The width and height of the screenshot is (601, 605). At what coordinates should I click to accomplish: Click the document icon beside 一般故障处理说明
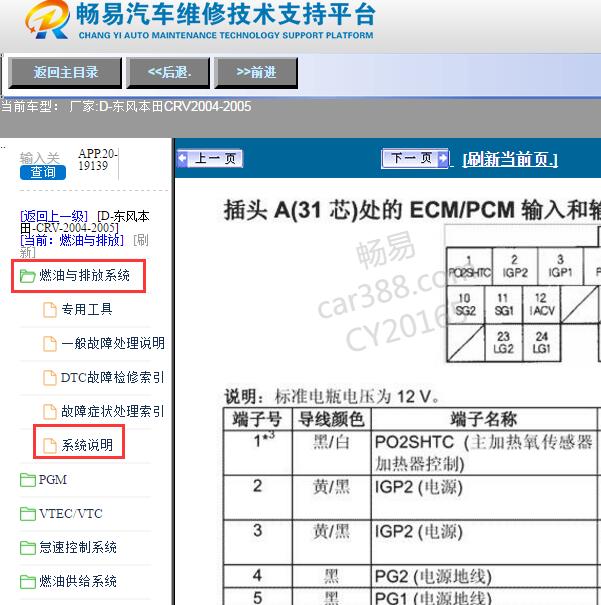click(x=50, y=343)
